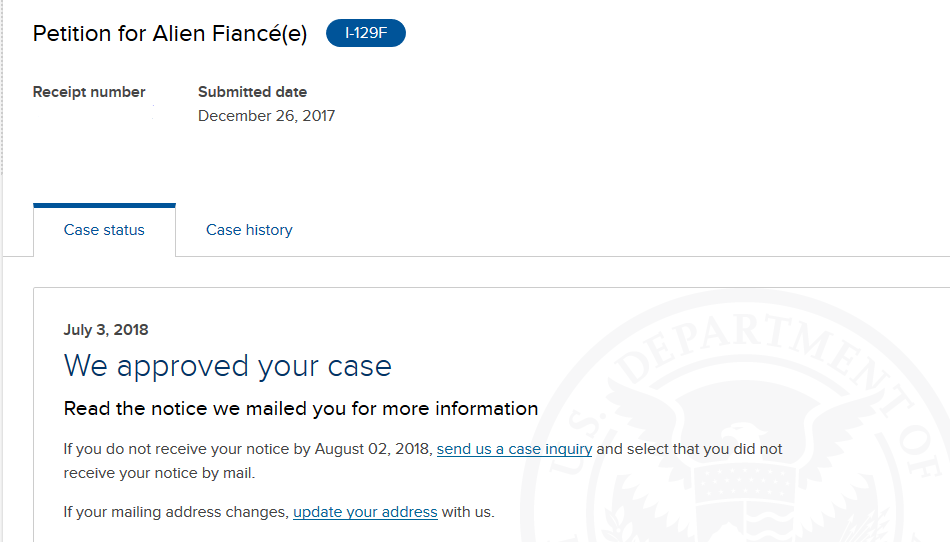Select the December 26, 2017 date value
Screen dimensions: 950x542
[x=267, y=116]
